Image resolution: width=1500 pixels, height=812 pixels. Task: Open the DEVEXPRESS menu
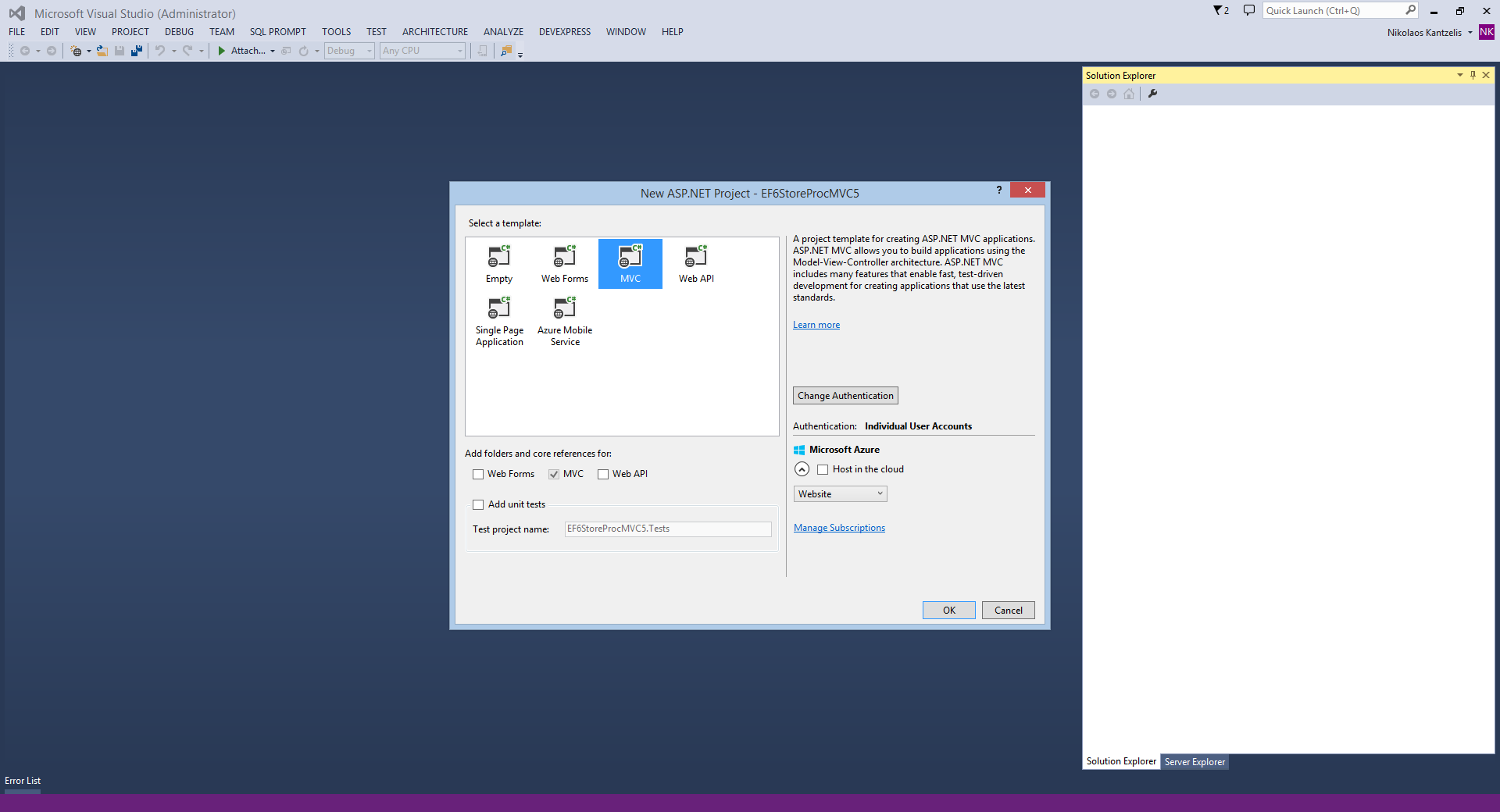565,32
